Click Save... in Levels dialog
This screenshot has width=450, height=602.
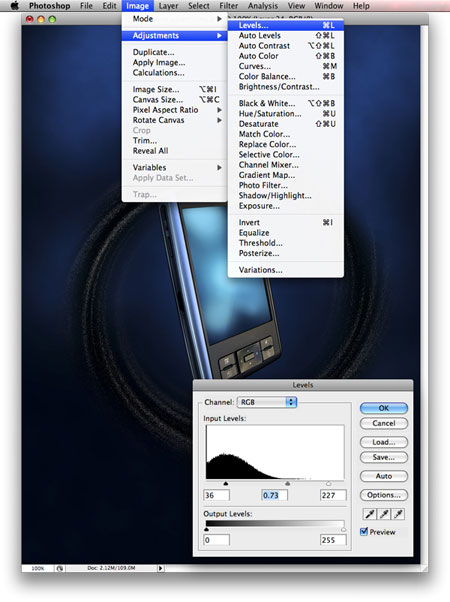[384, 457]
